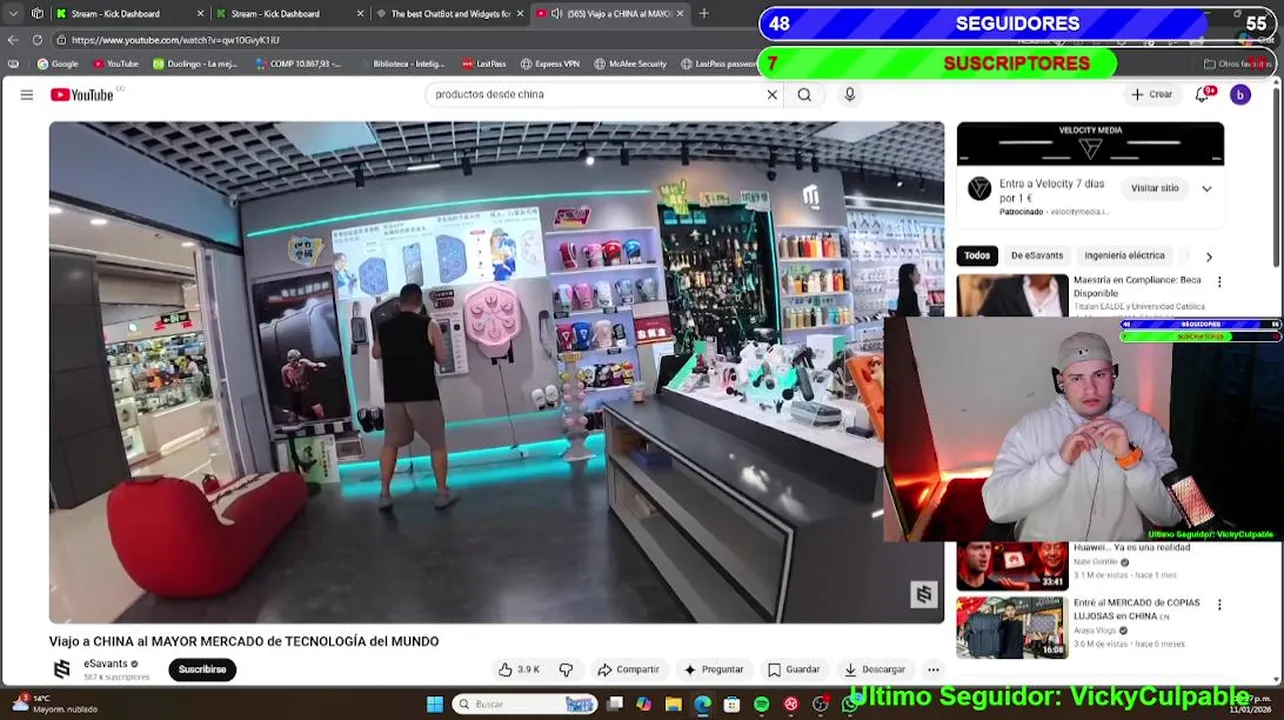
Task: Open the weather widget showing 14°C
Action: pos(55,703)
